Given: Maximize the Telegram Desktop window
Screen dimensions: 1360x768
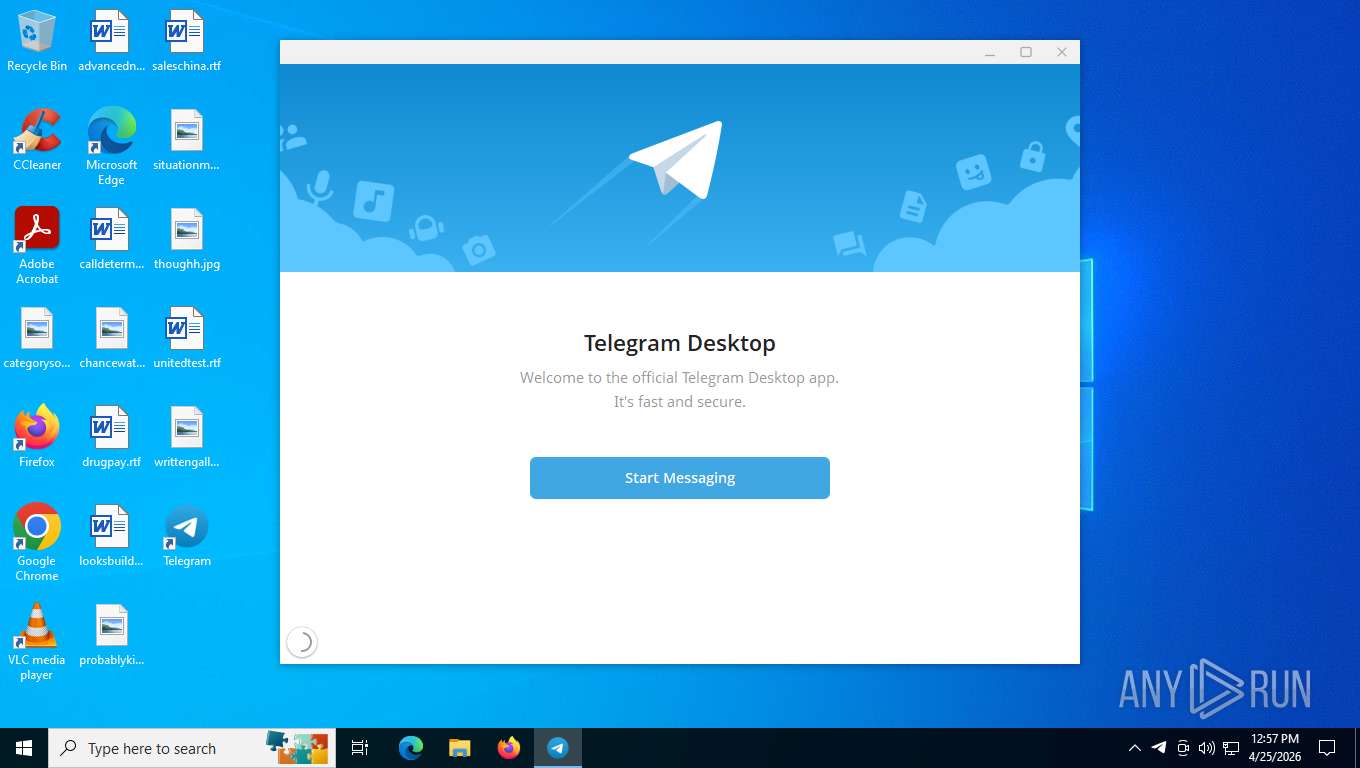Looking at the screenshot, I should point(1026,52).
